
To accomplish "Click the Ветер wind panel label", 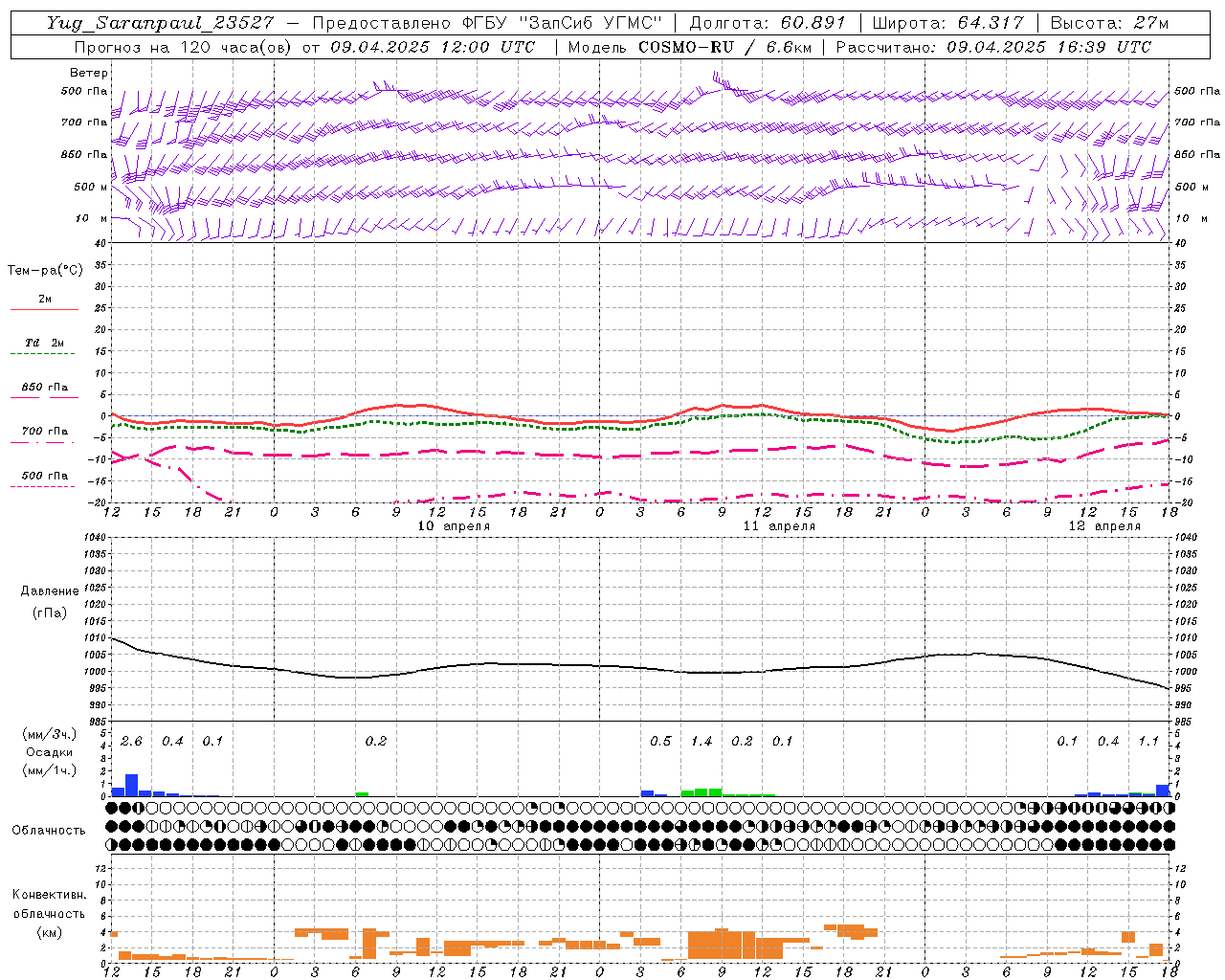I will 89,73.
